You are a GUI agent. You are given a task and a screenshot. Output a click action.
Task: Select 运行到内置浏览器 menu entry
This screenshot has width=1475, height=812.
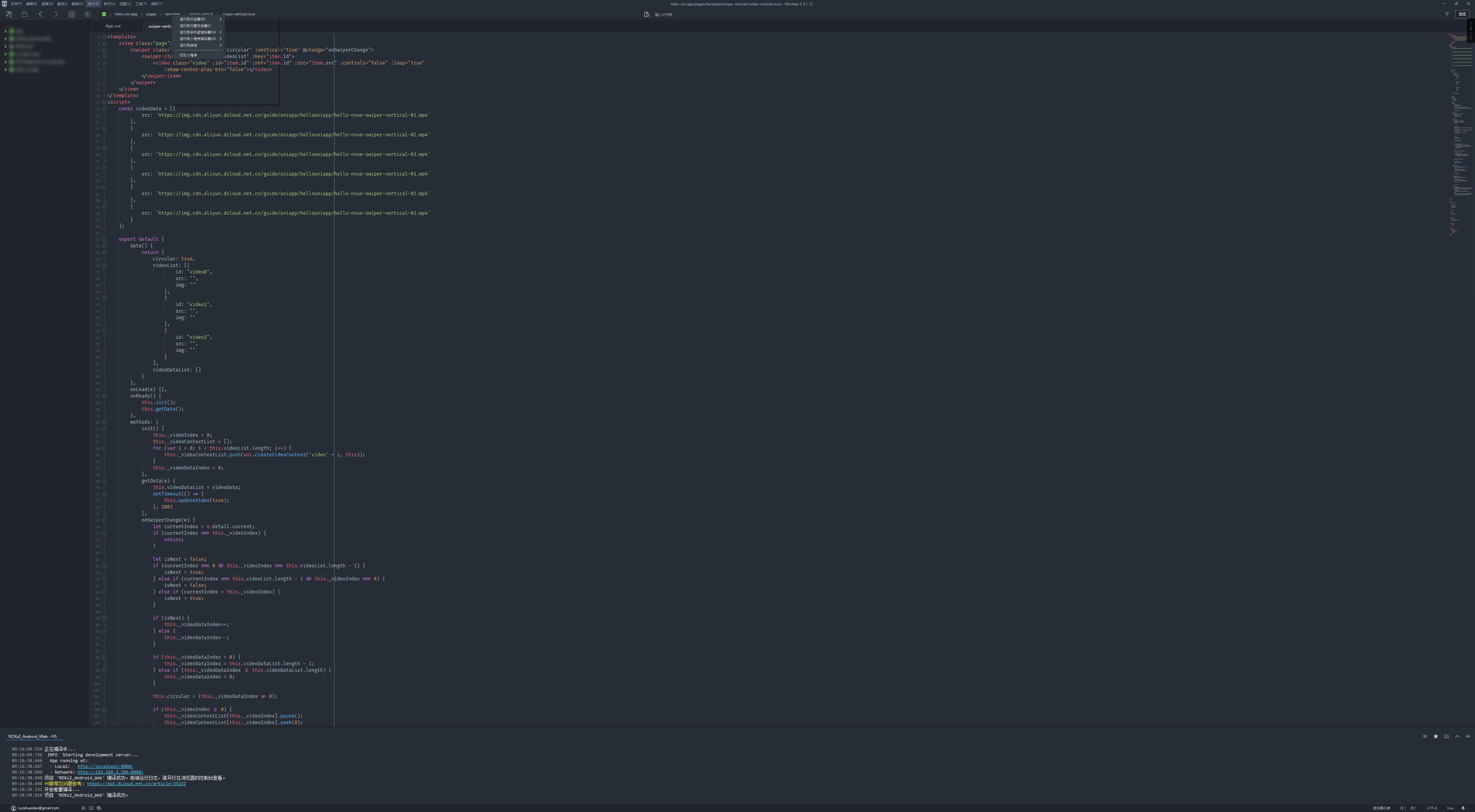(x=195, y=26)
